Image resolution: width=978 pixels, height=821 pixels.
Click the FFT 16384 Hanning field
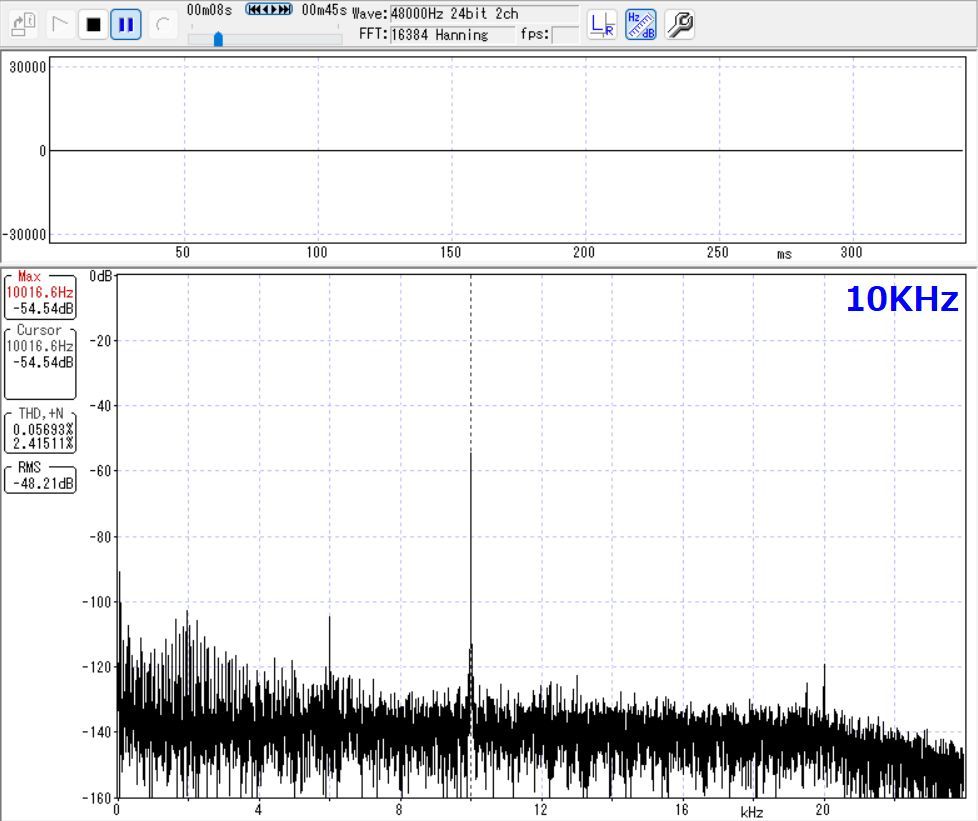click(x=450, y=35)
